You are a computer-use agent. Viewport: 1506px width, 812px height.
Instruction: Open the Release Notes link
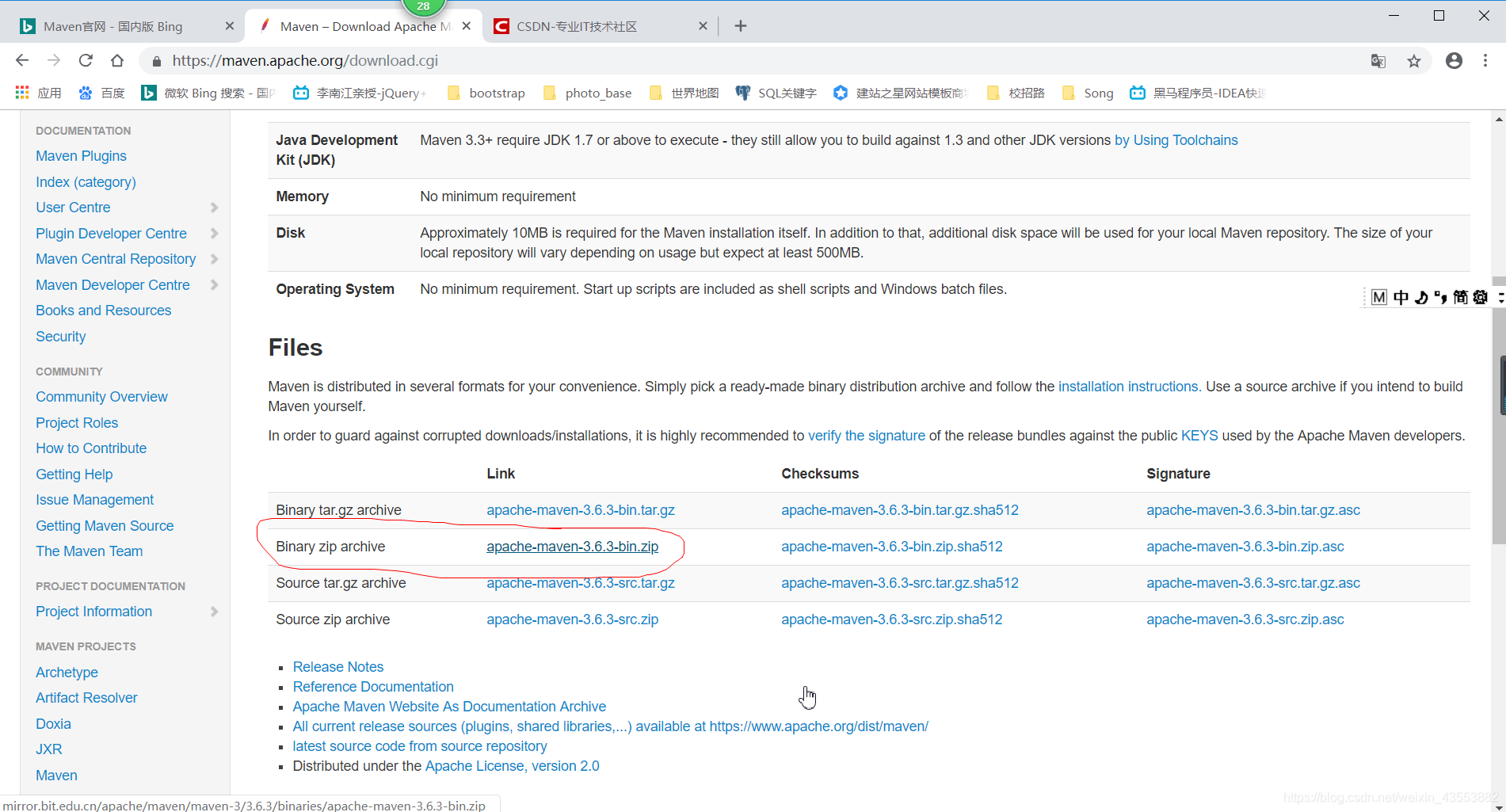pos(338,667)
